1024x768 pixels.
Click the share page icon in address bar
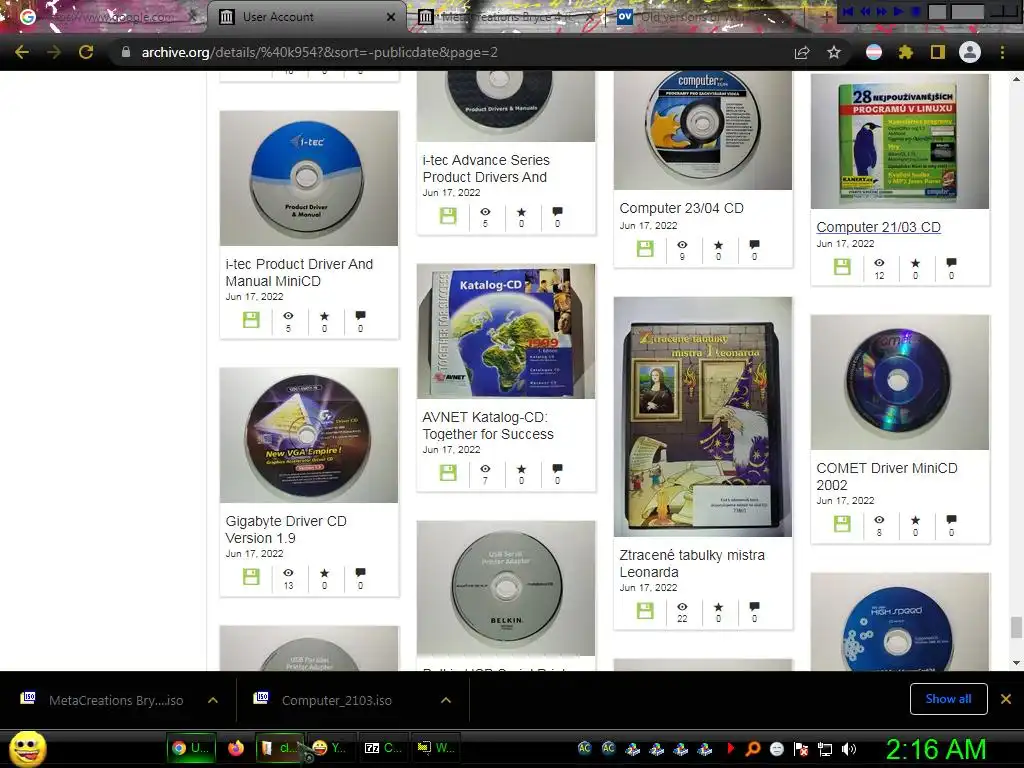(802, 52)
